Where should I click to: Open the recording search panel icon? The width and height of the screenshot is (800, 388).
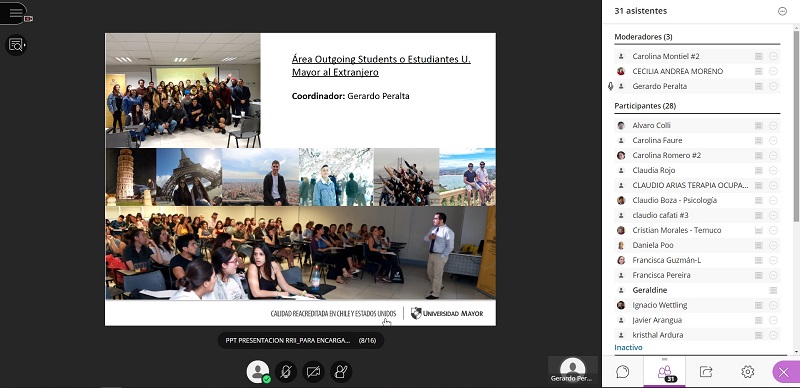16,45
